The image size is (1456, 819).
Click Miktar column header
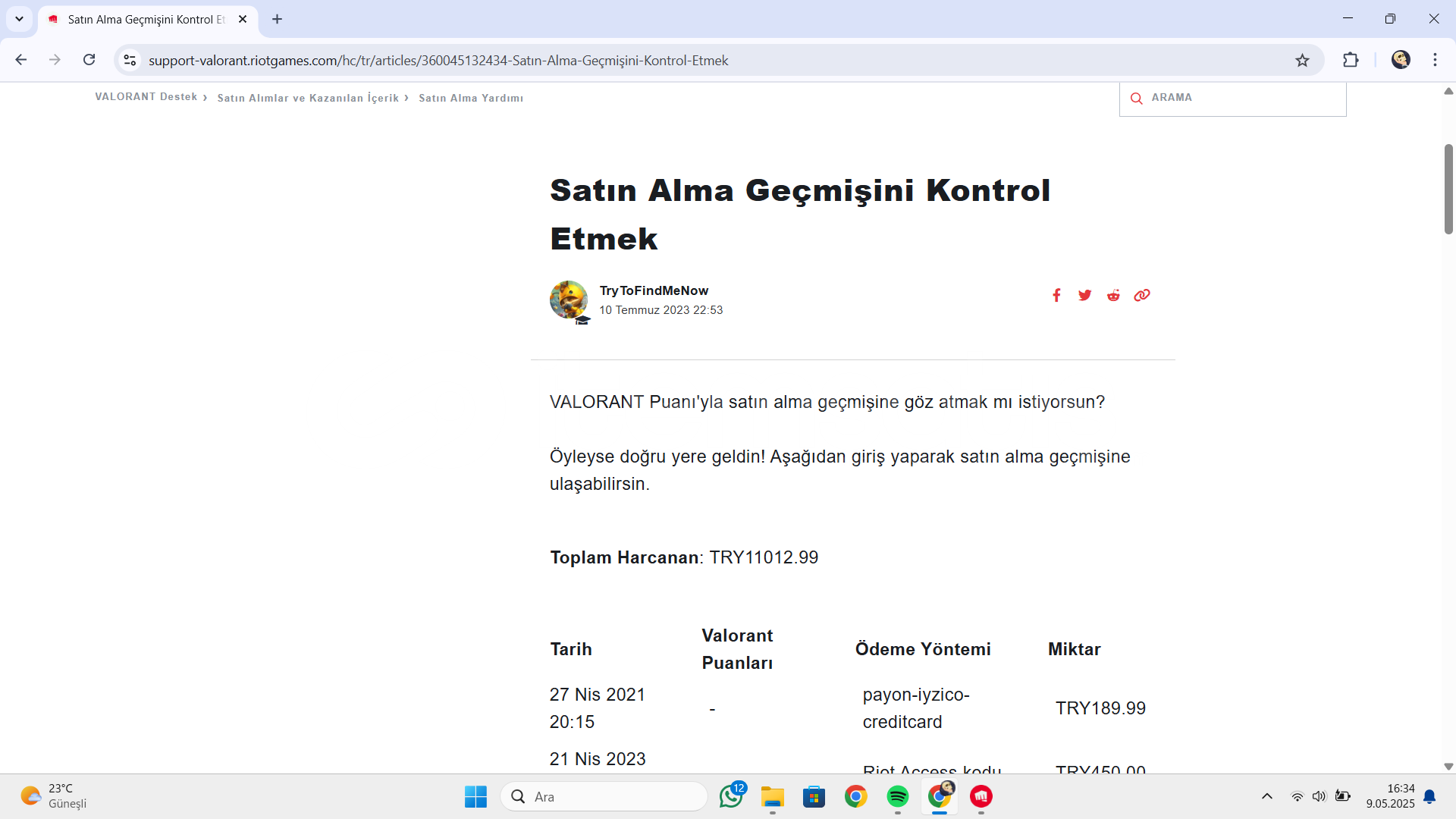[1074, 649]
